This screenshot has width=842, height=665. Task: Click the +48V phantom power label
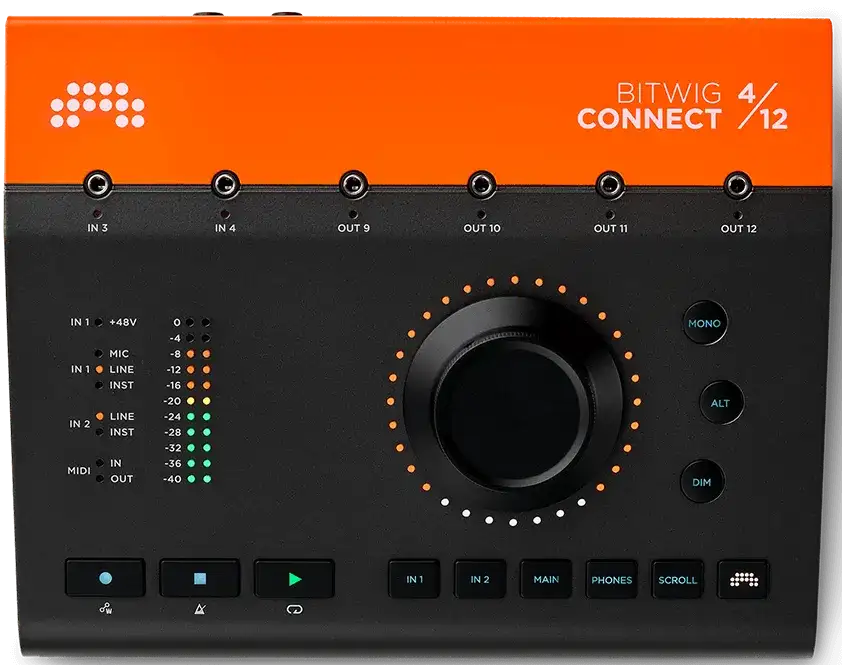pyautogui.click(x=123, y=322)
